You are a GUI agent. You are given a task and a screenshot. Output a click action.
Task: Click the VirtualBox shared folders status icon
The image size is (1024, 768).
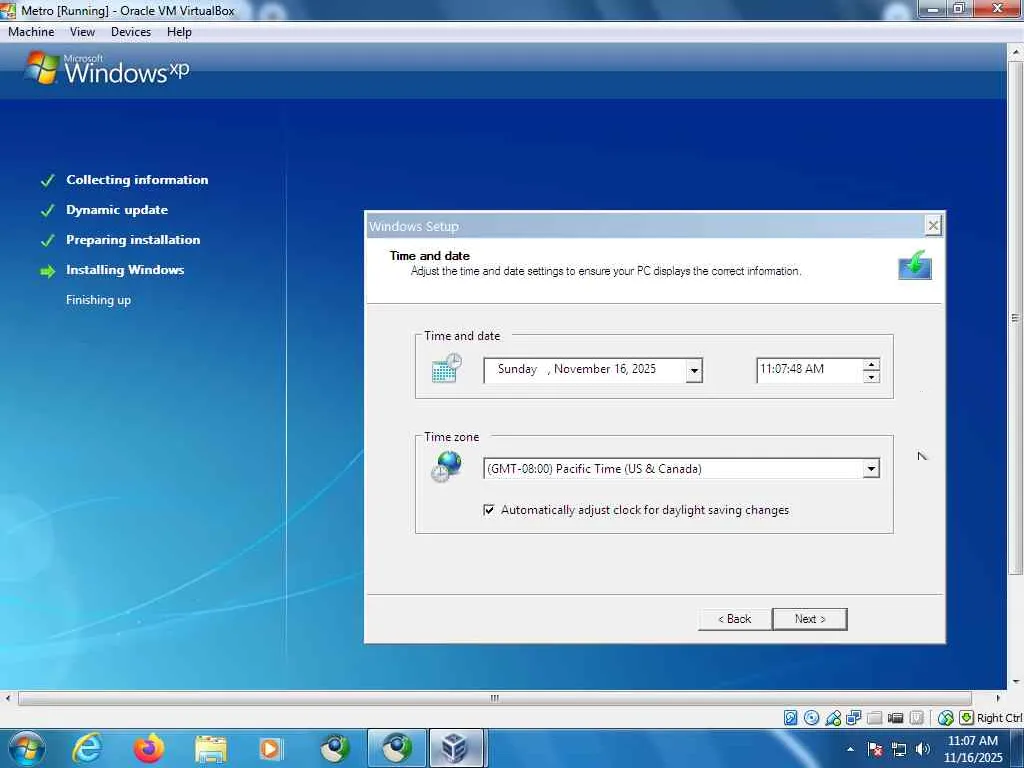[x=874, y=718]
